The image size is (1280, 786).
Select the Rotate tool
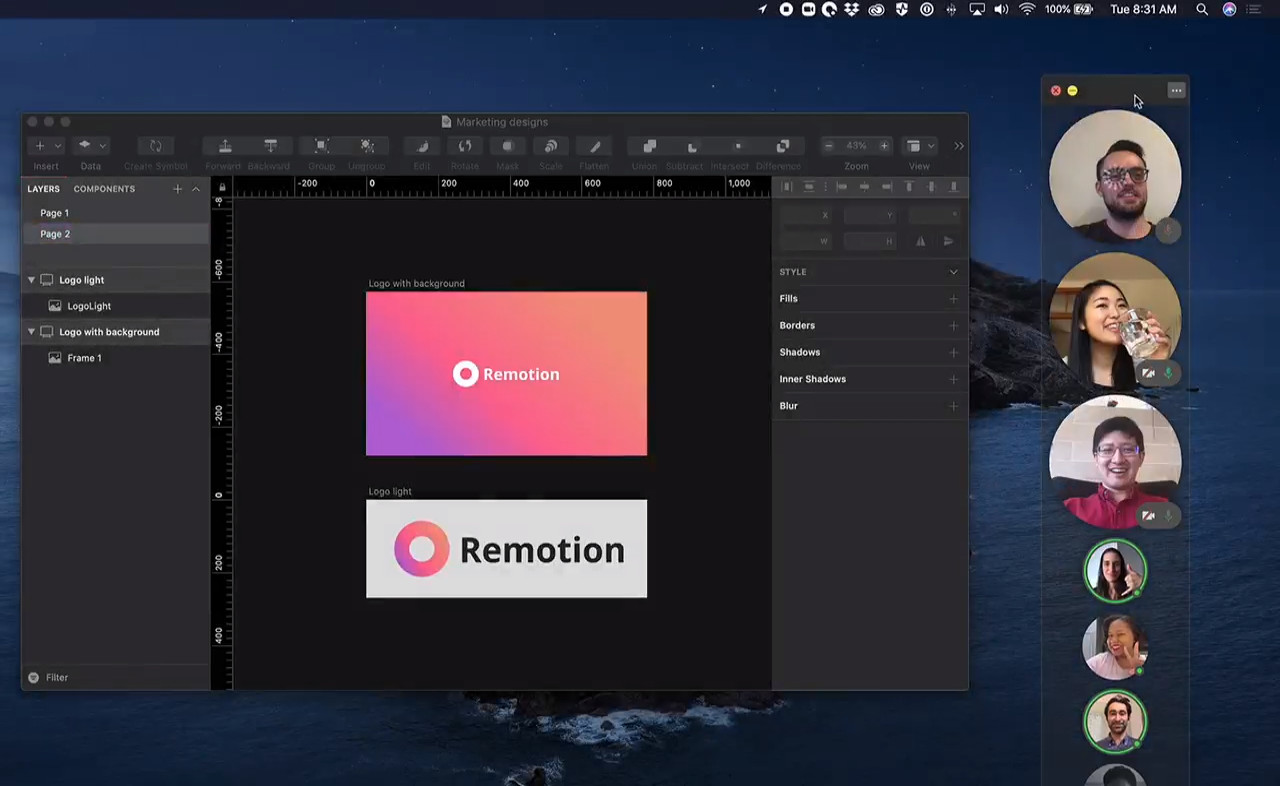pos(465,146)
